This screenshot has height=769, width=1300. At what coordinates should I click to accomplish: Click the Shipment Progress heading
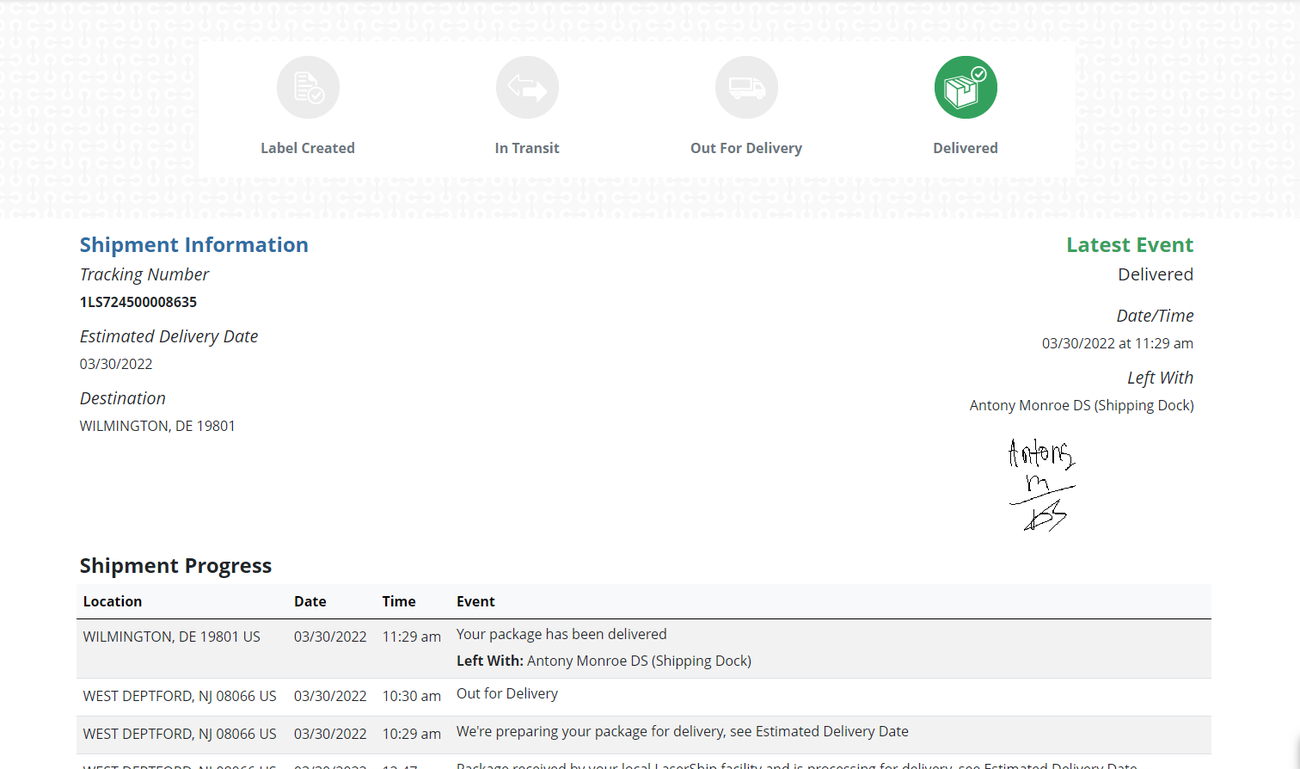tap(176, 566)
